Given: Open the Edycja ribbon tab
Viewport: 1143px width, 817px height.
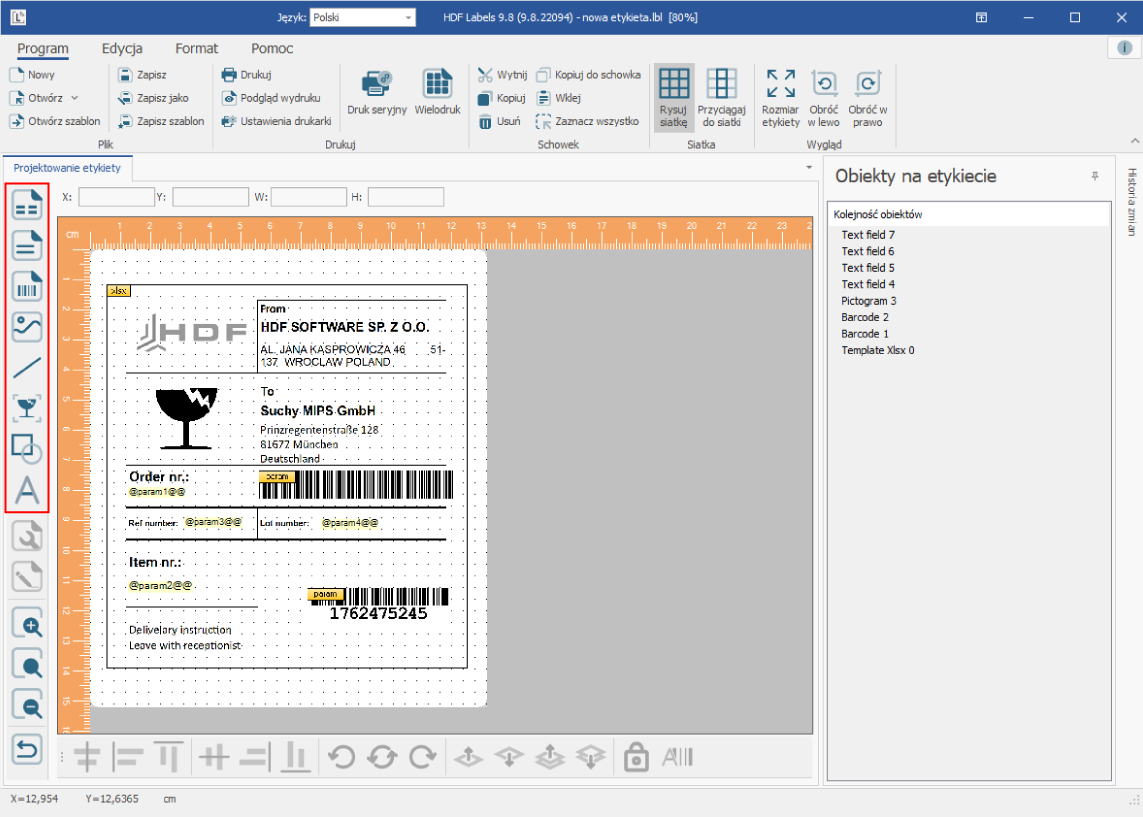Looking at the screenshot, I should [122, 48].
